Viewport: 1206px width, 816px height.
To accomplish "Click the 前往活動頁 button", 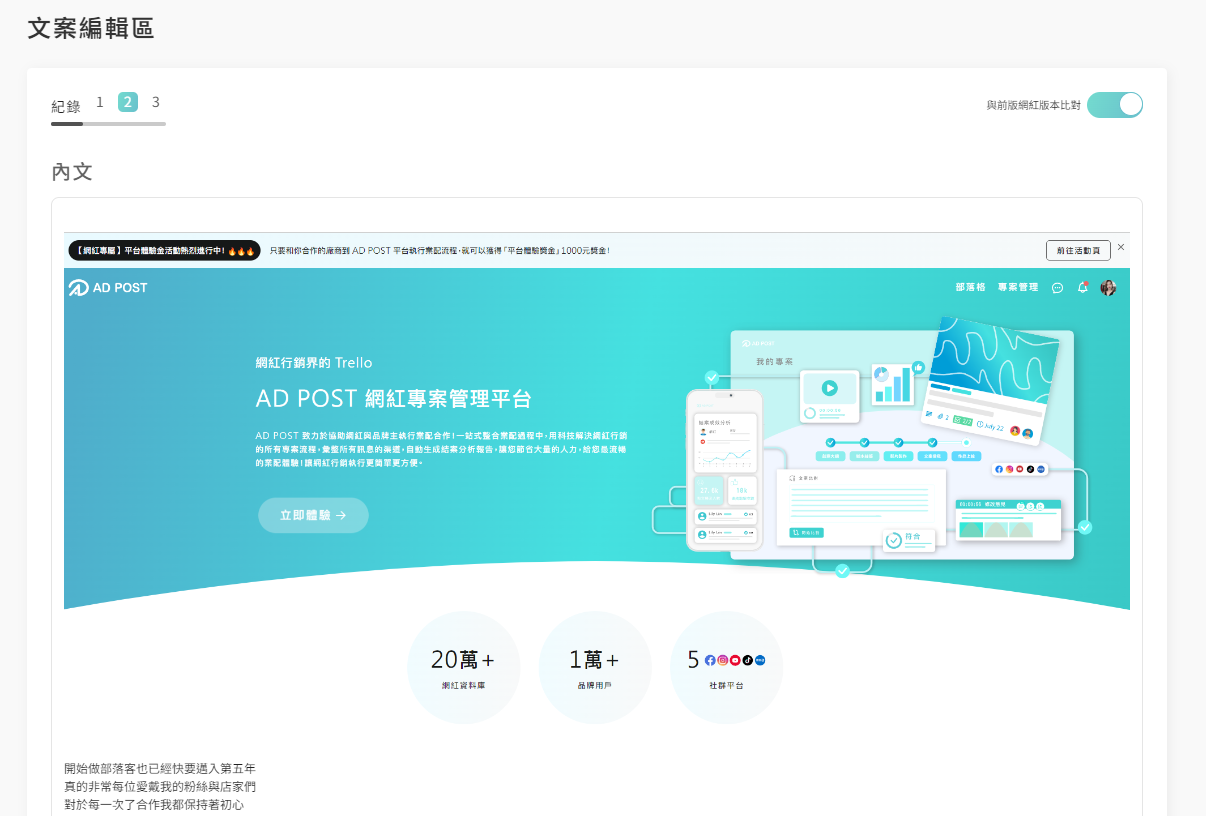I will point(1078,250).
